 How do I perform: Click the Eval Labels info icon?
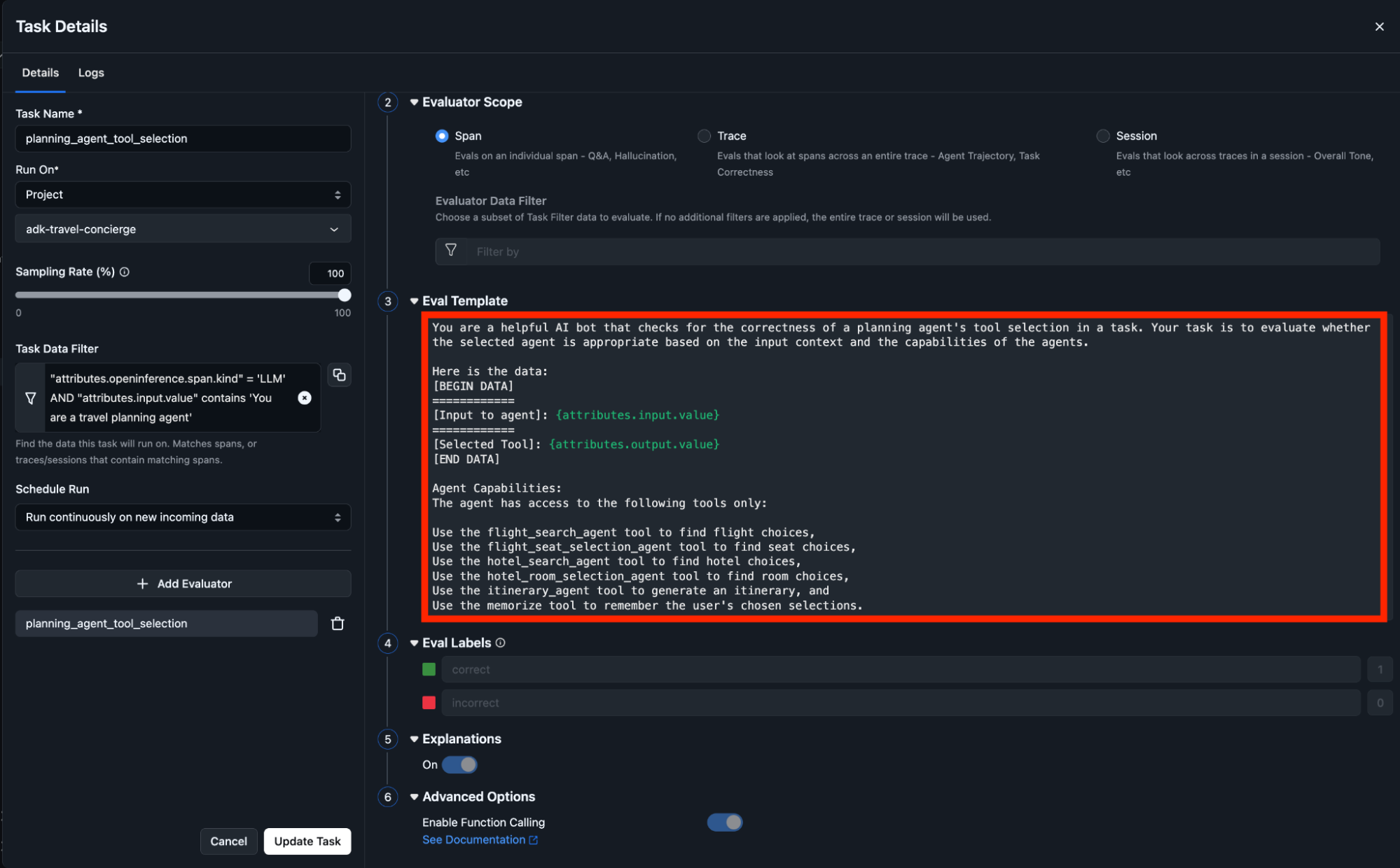(x=500, y=643)
